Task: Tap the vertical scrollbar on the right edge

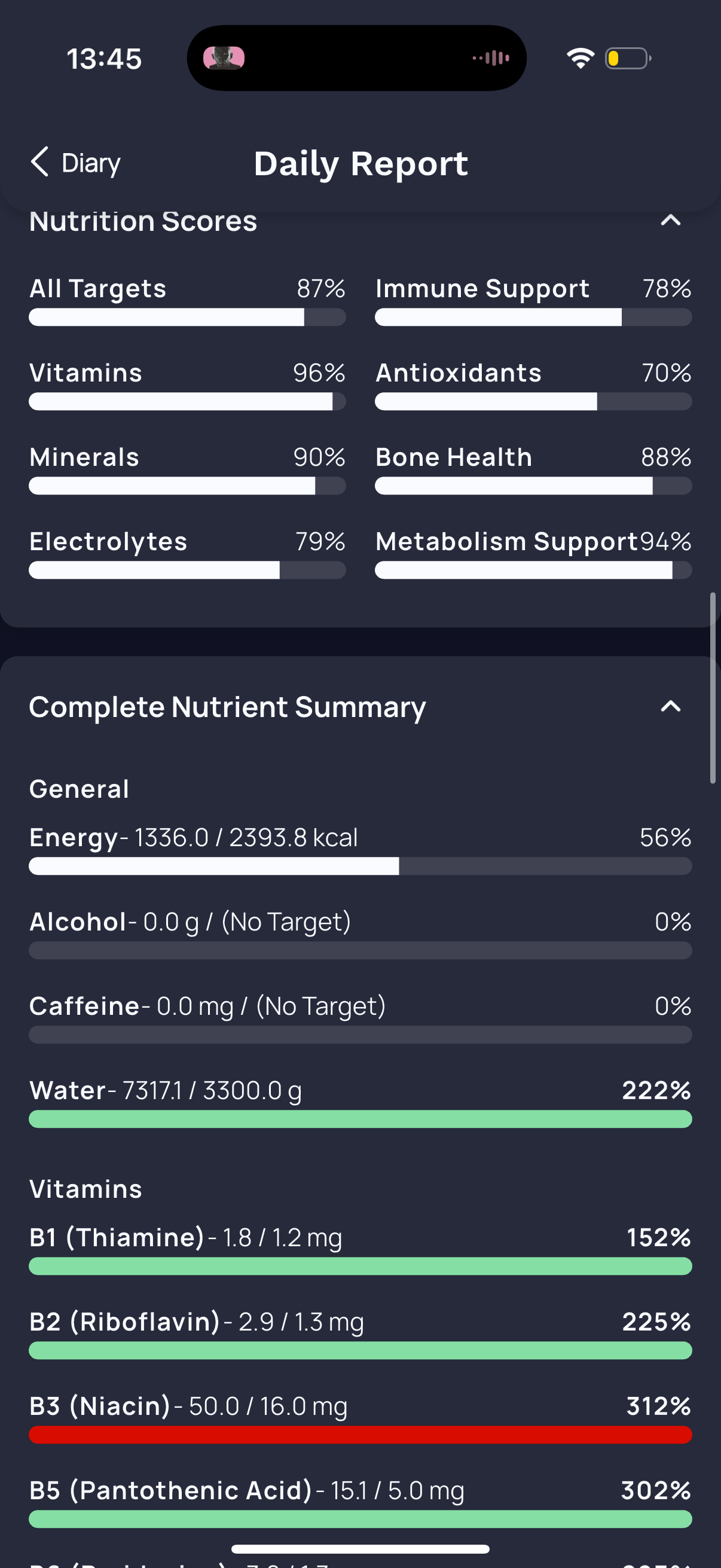Action: point(713,688)
